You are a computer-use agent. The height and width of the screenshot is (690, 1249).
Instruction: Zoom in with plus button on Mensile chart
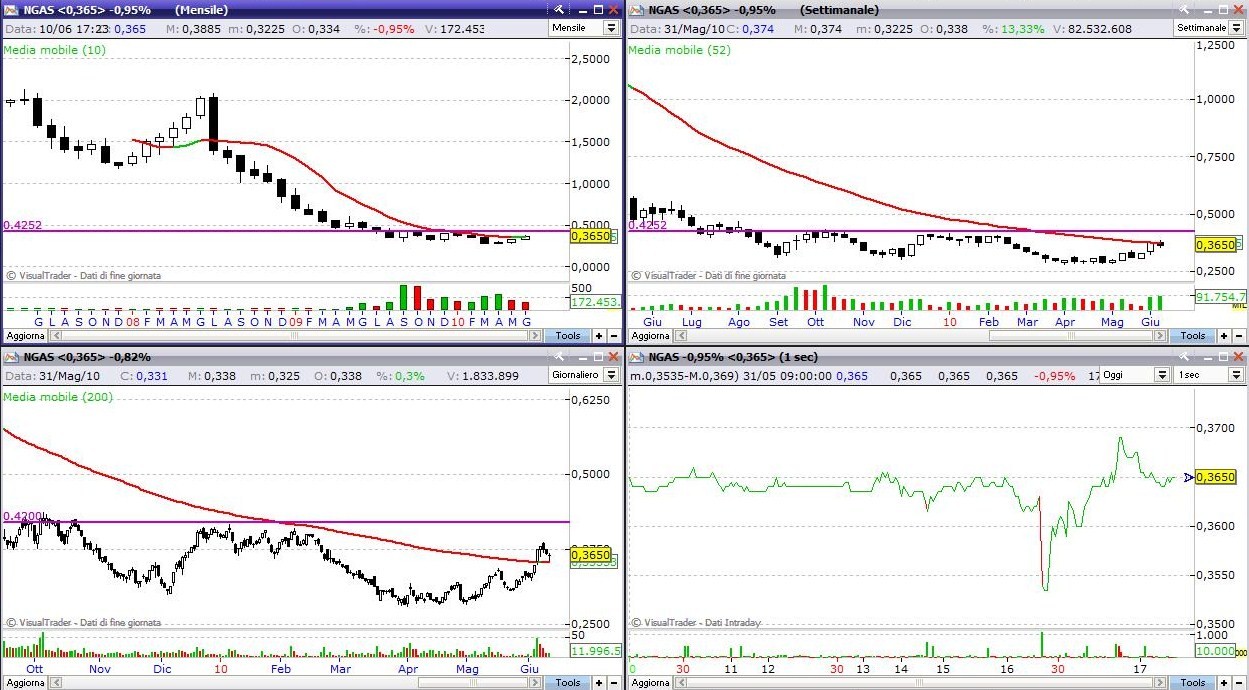pos(599,336)
